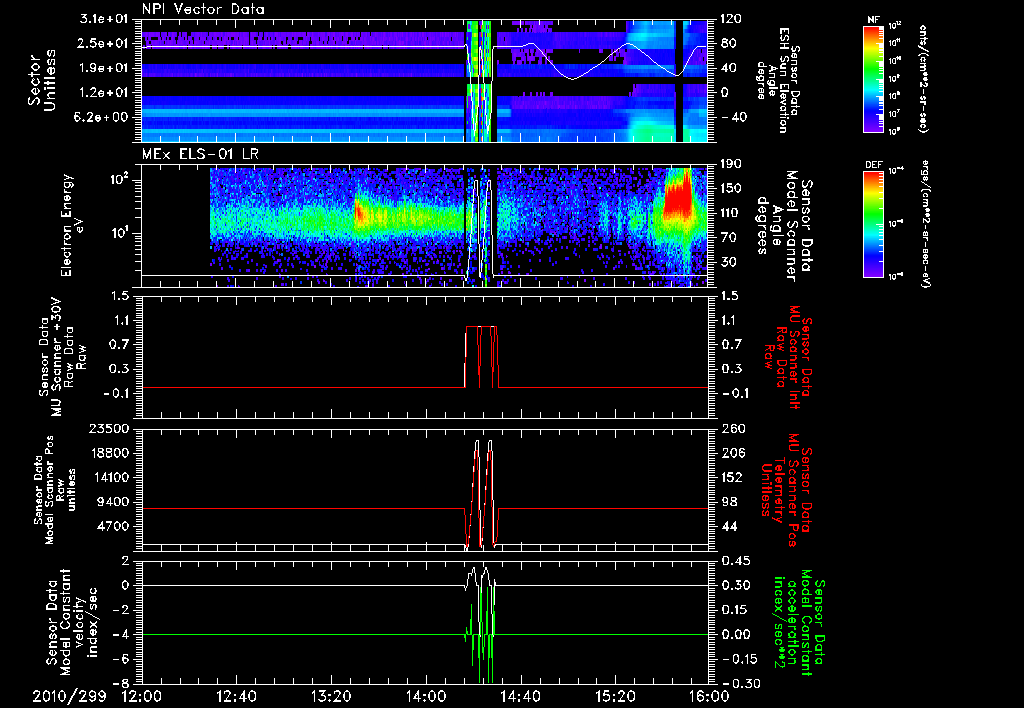Click 'cnts/(cm**2-sr-sec)' NF units label
This screenshot has height=708, width=1024.
(x=923, y=78)
